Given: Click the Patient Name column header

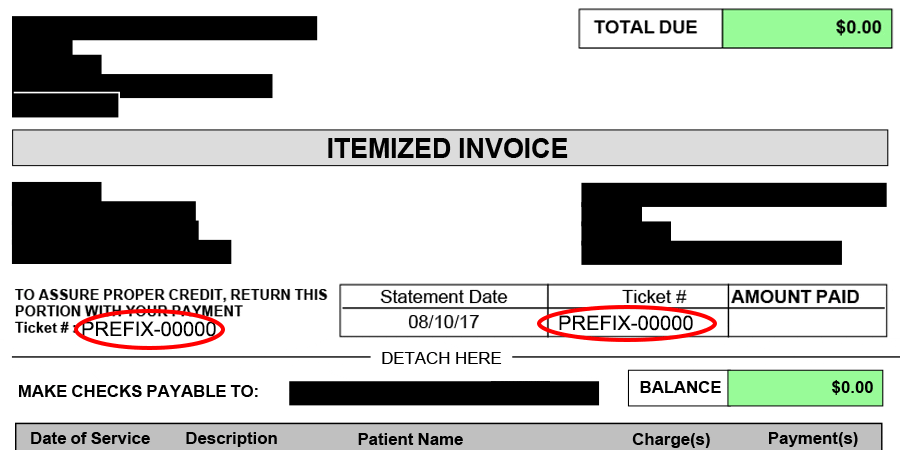Looking at the screenshot, I should (x=410, y=440).
